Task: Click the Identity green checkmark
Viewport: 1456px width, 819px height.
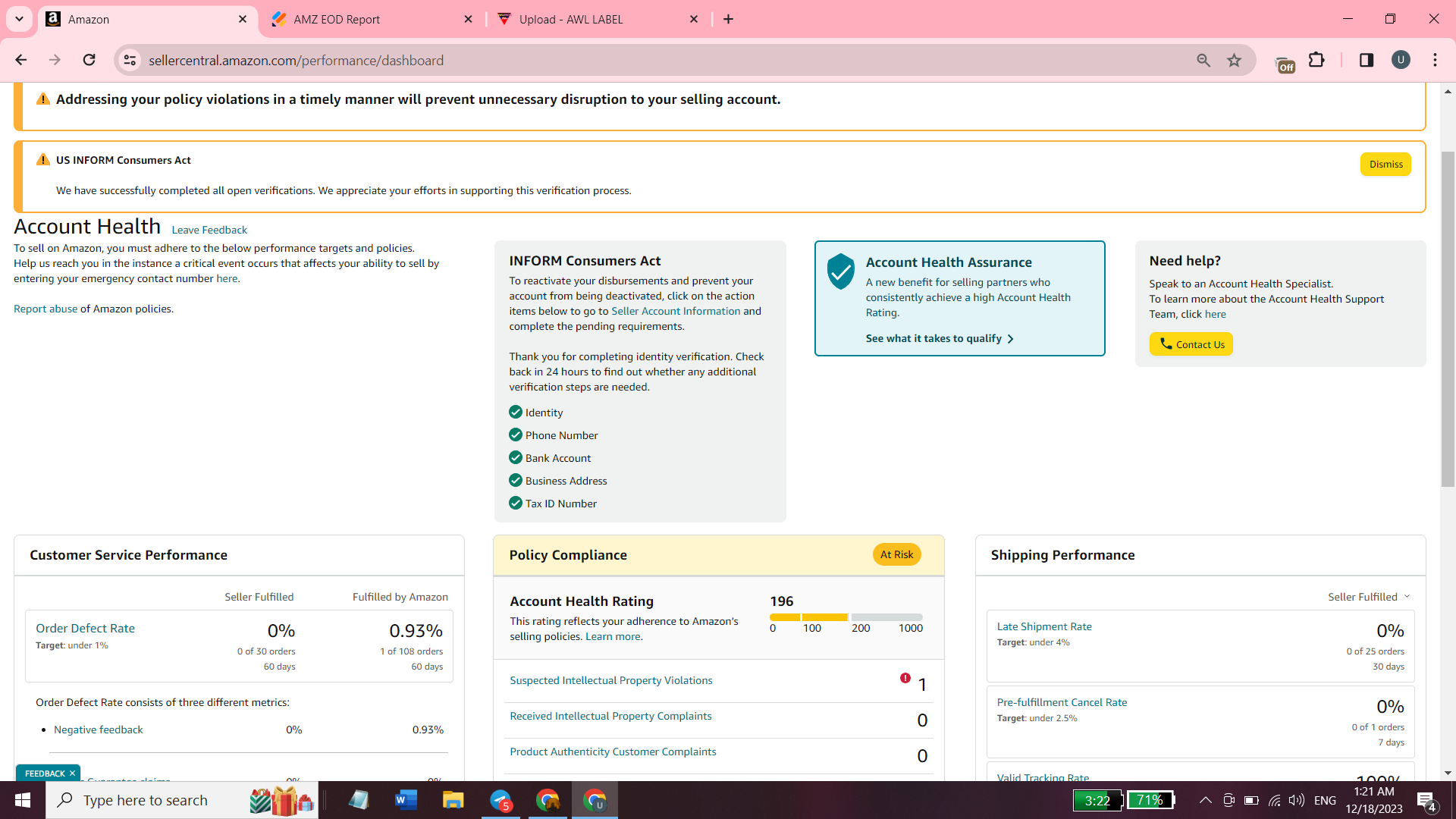Action: pyautogui.click(x=516, y=412)
